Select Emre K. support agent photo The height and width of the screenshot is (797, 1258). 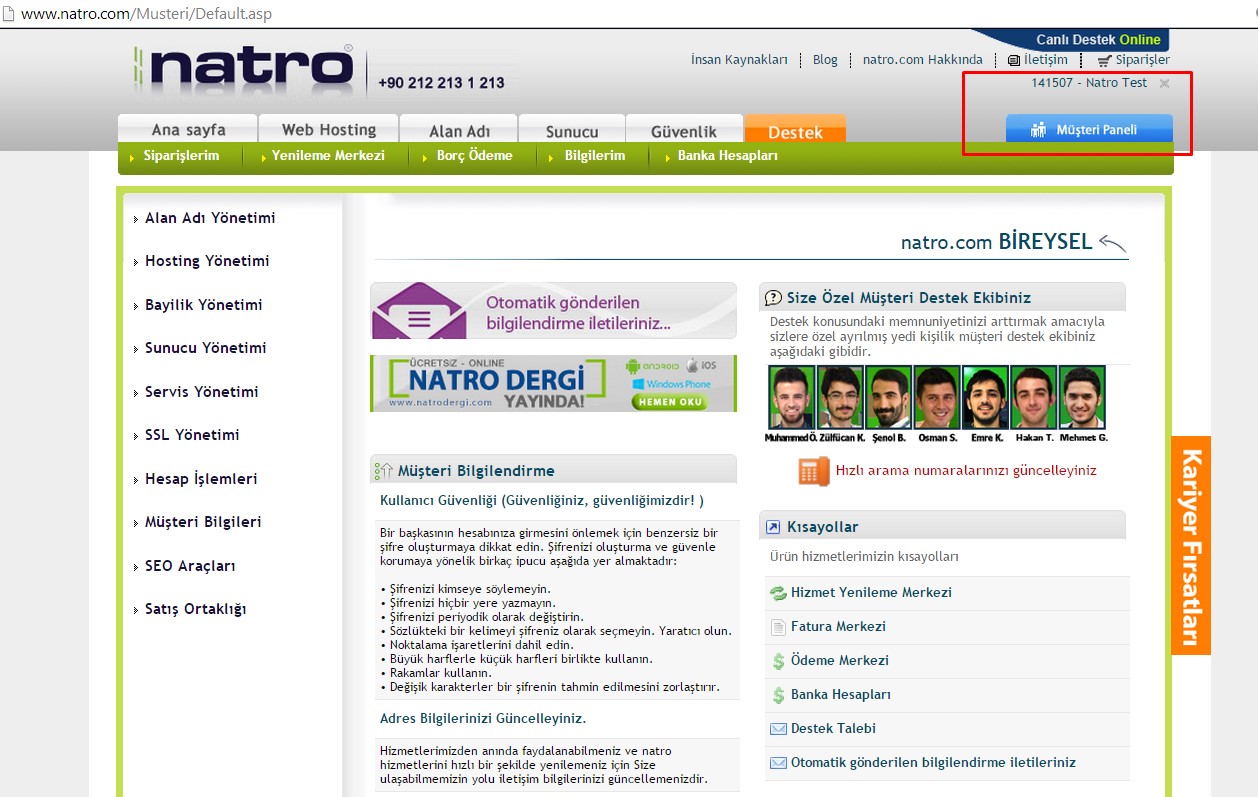click(985, 398)
